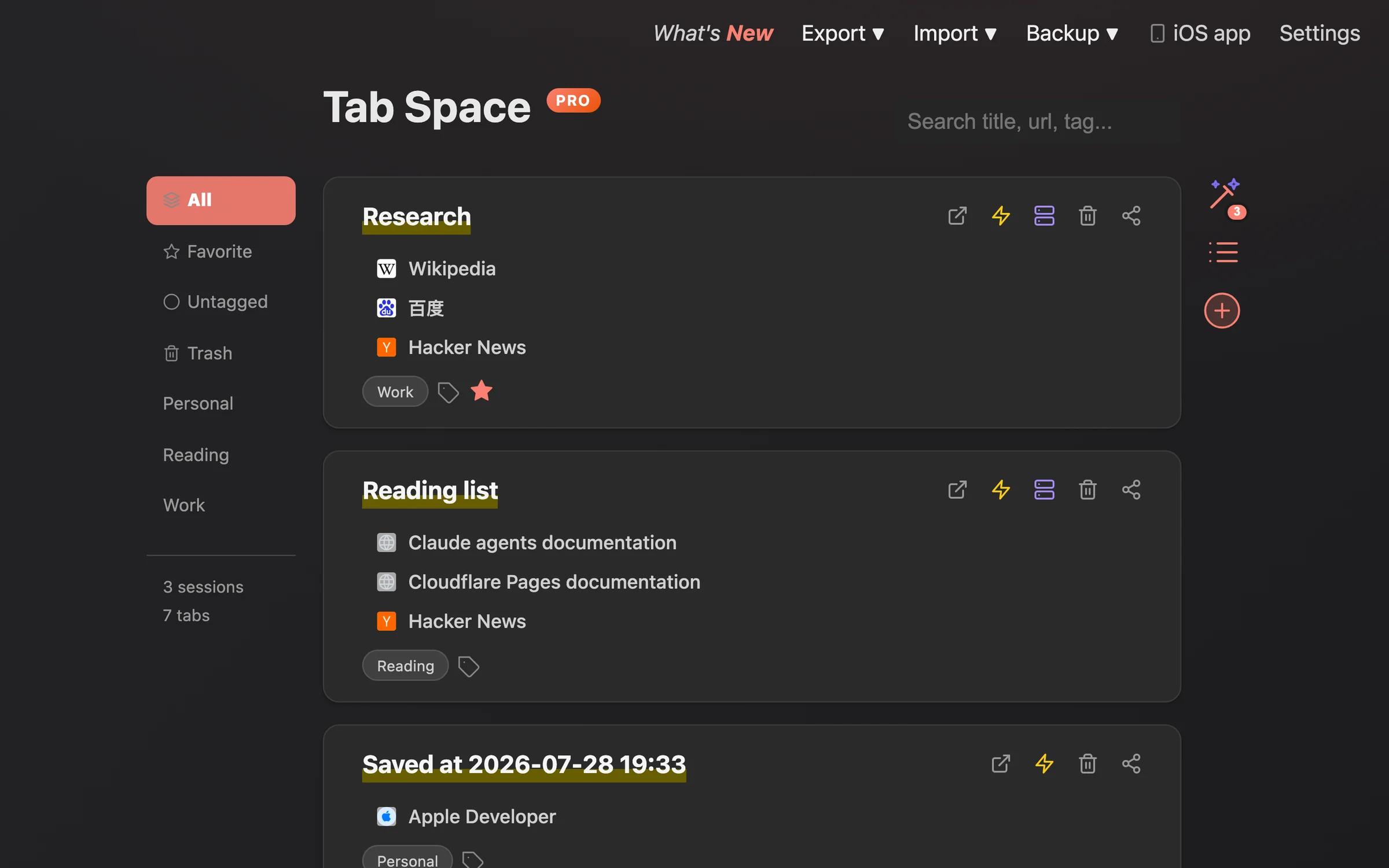
Task: Open all tabs in Saved at 2026-07-28 session
Action: coord(1001,764)
